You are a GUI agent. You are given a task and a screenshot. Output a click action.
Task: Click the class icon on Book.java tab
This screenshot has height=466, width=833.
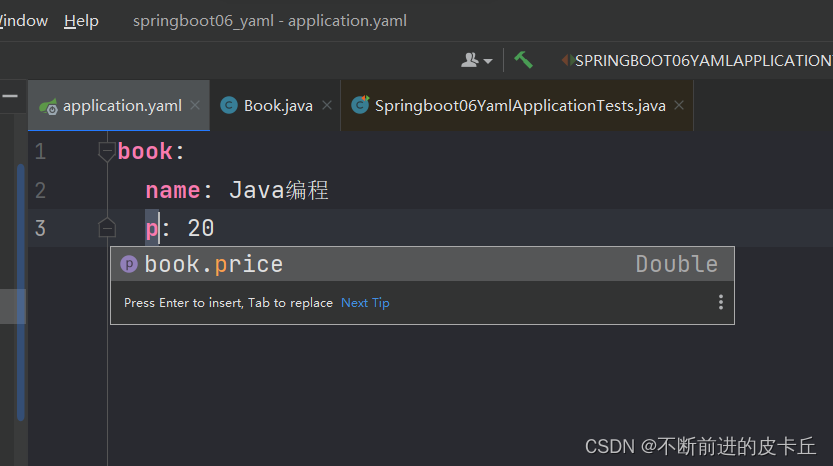(229, 105)
